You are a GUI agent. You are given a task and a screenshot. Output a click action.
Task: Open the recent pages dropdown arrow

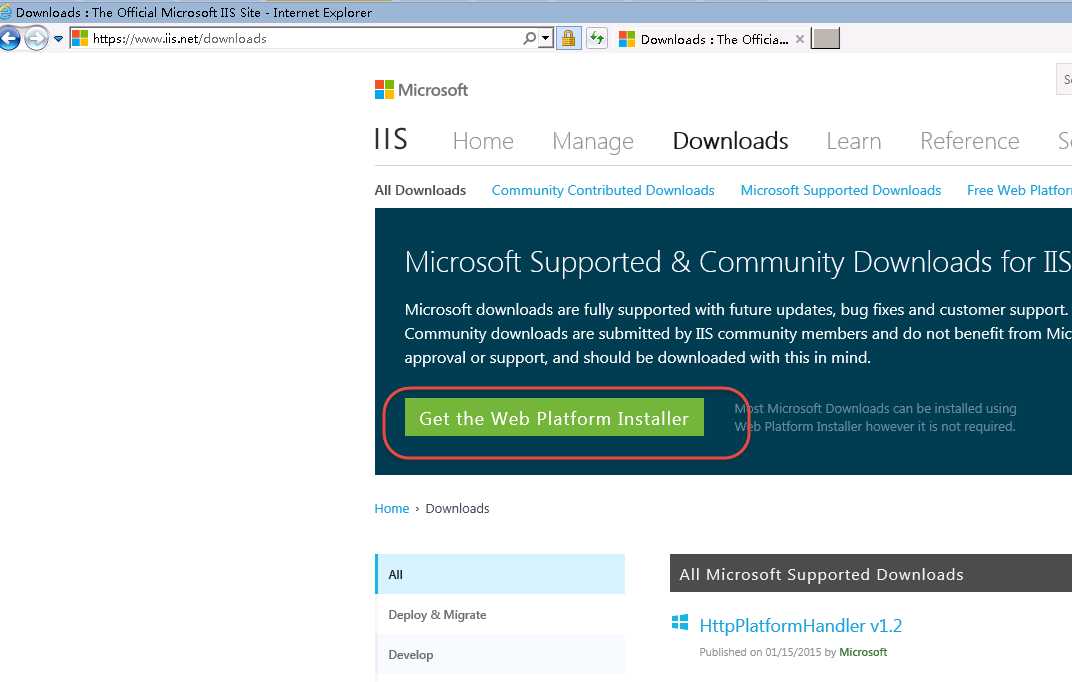59,39
